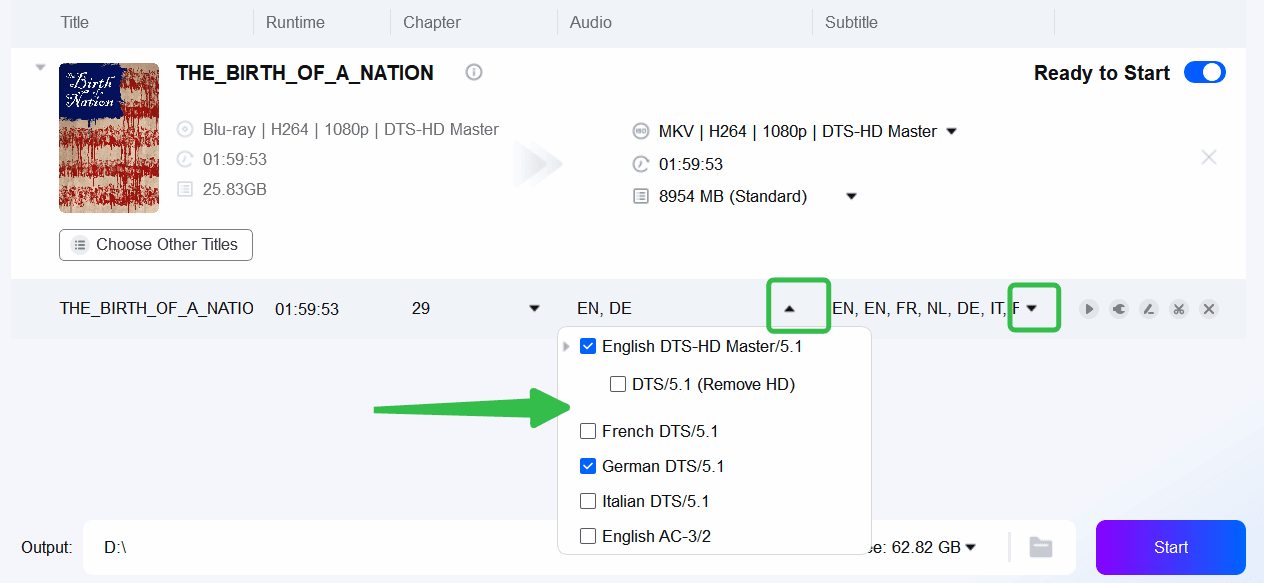
Task: Enable French DTS/5.1 audio track
Action: click(x=588, y=432)
